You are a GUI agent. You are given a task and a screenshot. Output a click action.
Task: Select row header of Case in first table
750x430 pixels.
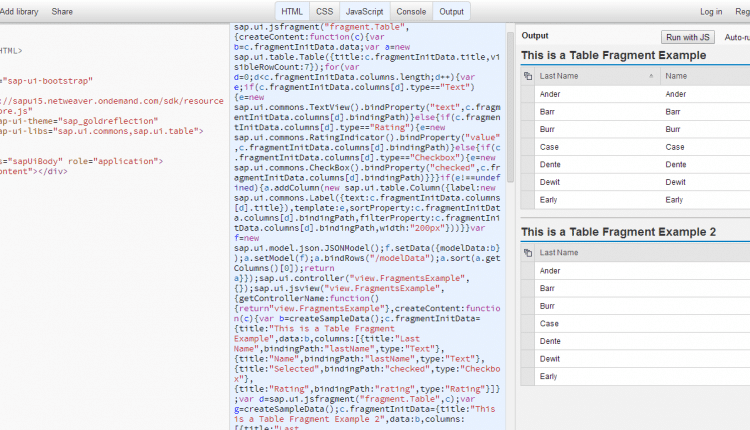tap(528, 147)
